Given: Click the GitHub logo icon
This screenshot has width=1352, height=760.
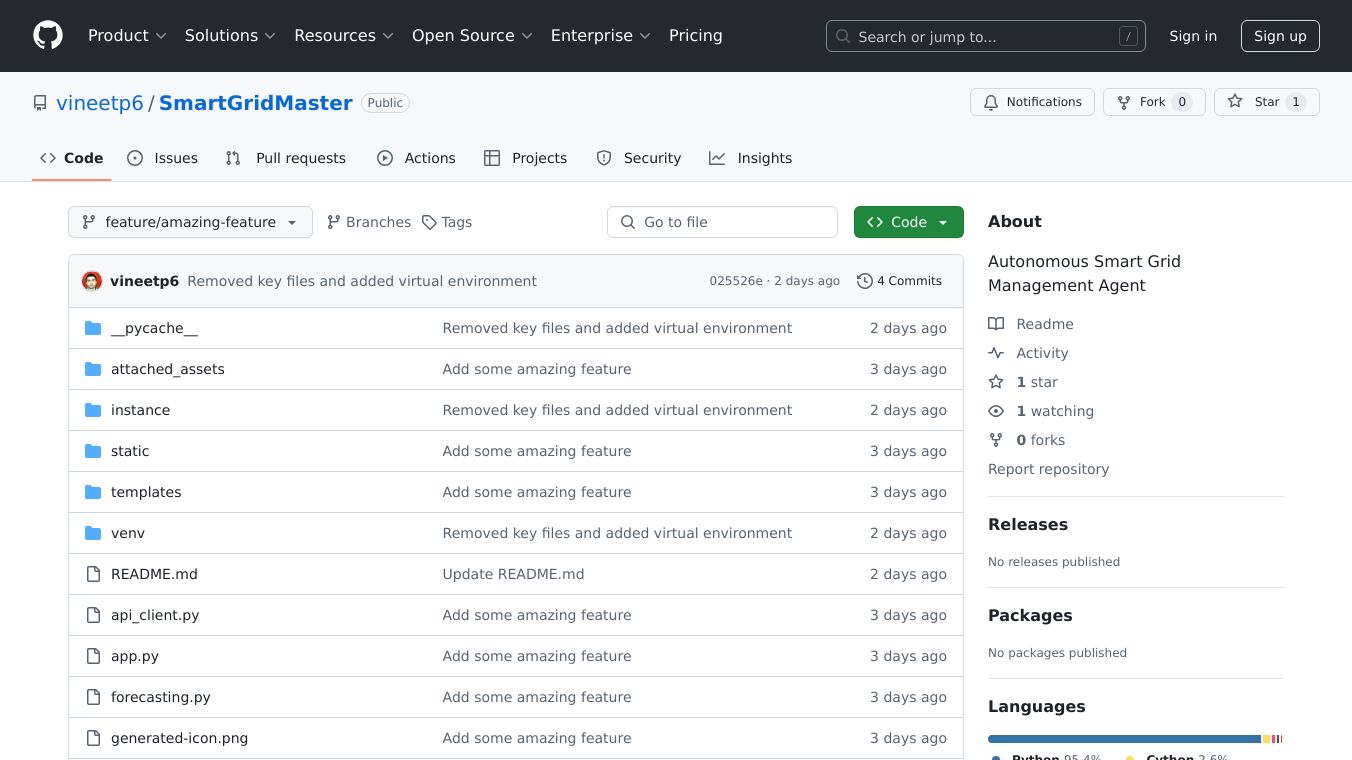Looking at the screenshot, I should tap(47, 36).
